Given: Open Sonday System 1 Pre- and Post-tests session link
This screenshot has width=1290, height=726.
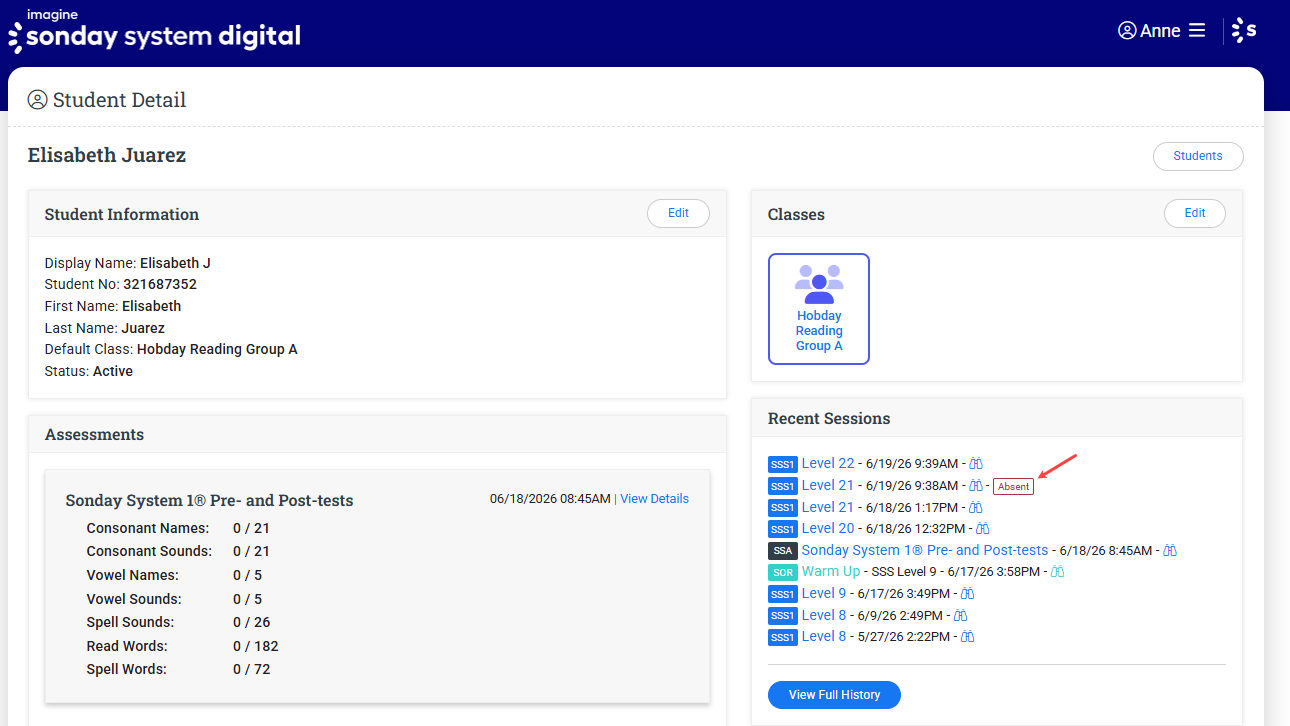Looking at the screenshot, I should coord(925,550).
